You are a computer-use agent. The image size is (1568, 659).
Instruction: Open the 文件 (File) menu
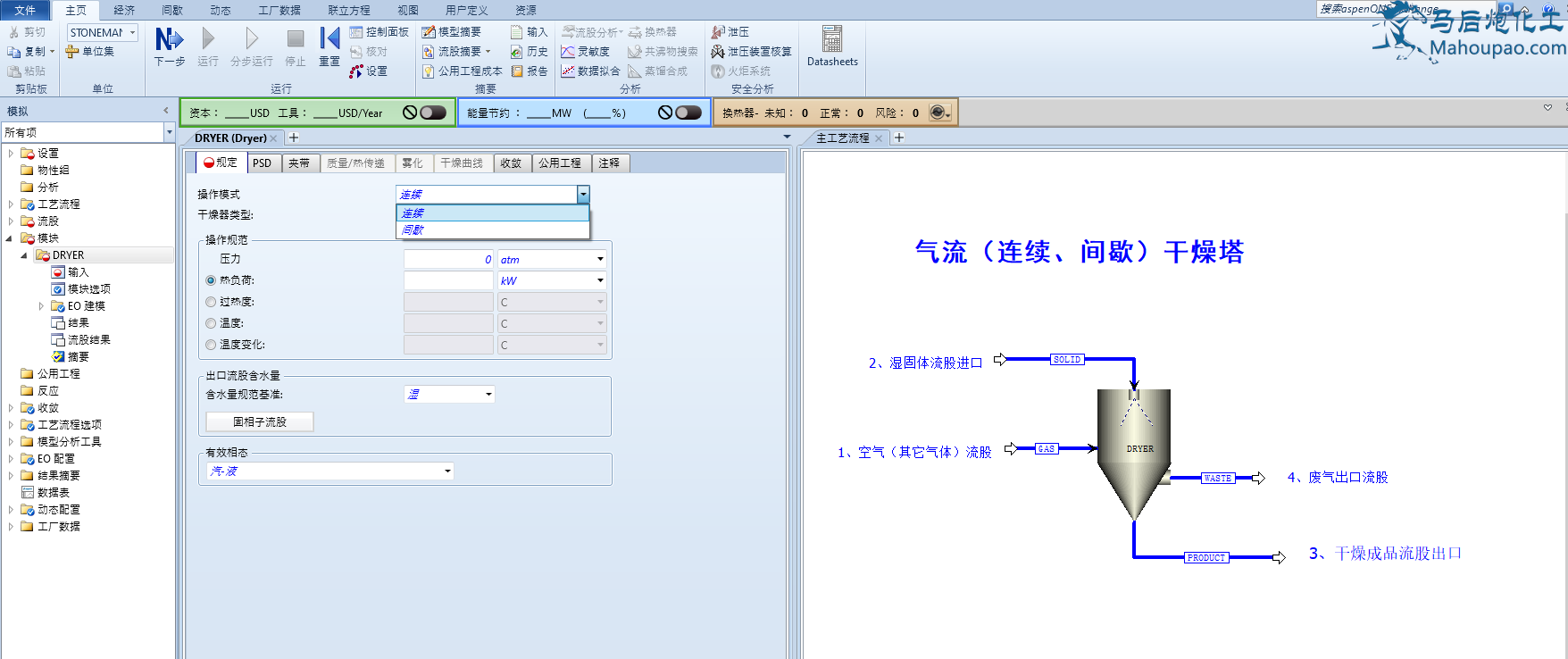(x=25, y=10)
